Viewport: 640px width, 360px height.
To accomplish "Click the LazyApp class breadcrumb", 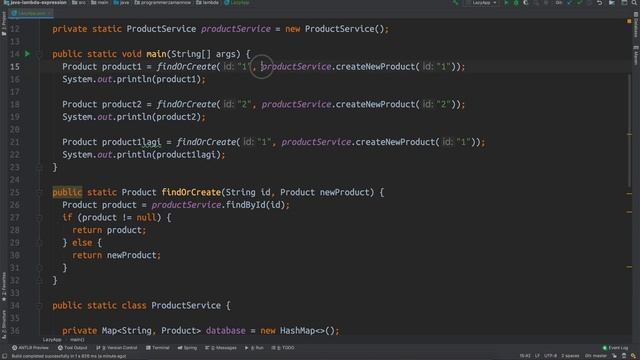I will pyautogui.click(x=237, y=2).
